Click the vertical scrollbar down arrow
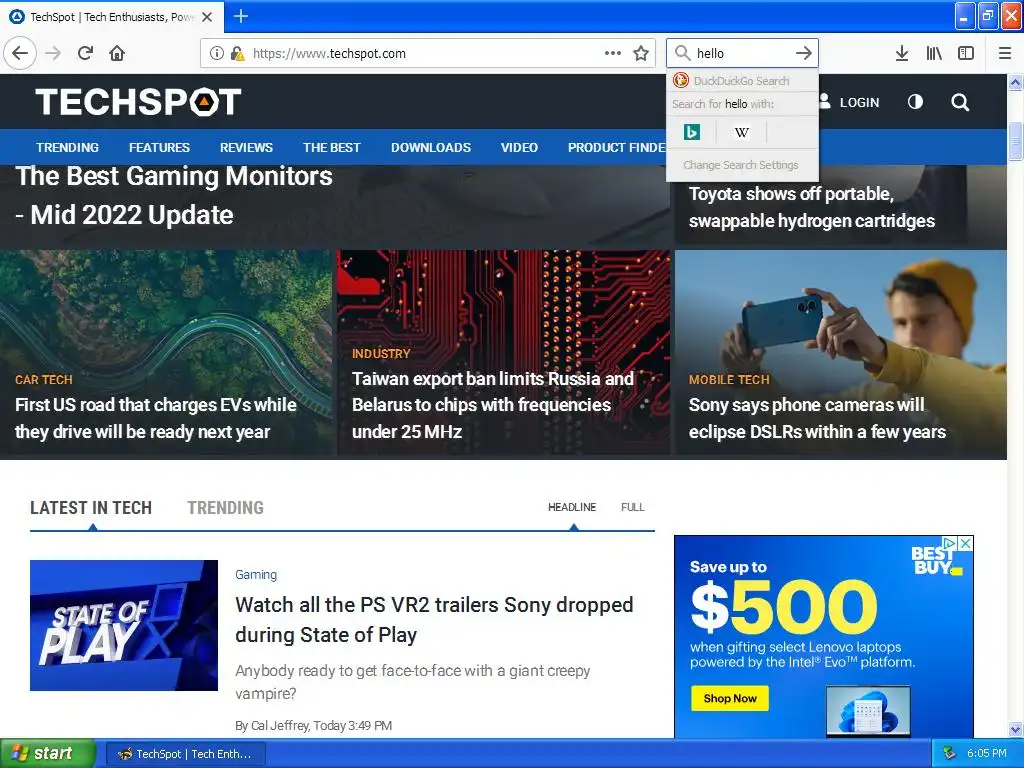1024x768 pixels. pyautogui.click(x=1016, y=729)
